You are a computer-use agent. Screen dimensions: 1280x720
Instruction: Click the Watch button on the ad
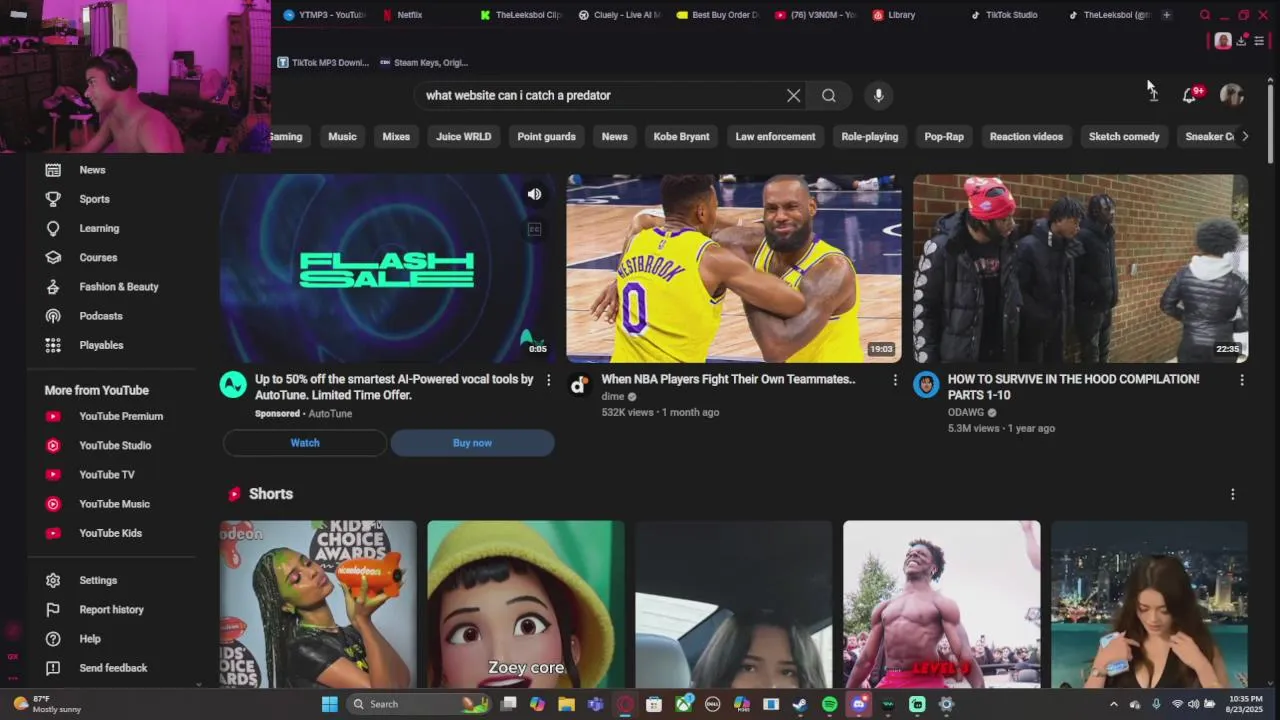click(x=305, y=443)
